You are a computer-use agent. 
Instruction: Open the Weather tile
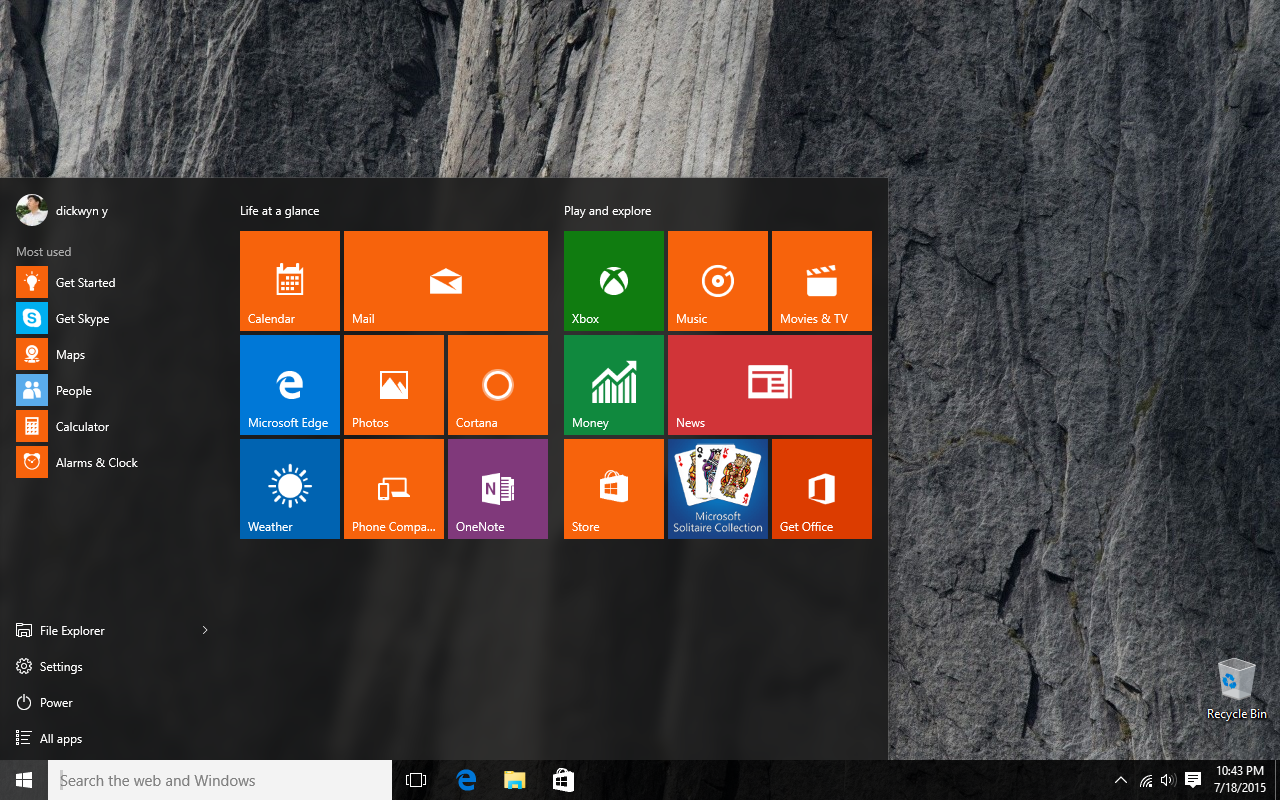[290, 489]
